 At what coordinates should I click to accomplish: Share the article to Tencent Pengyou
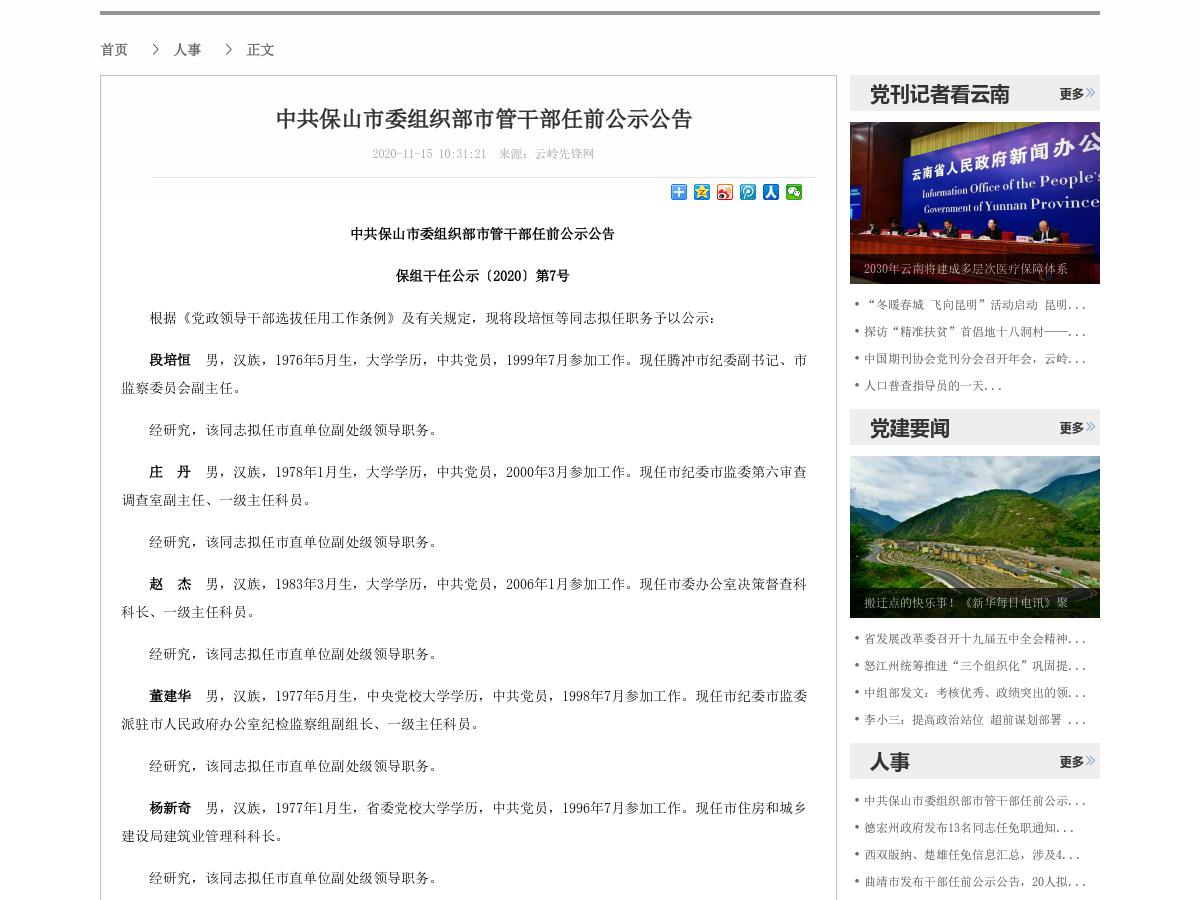(x=747, y=192)
